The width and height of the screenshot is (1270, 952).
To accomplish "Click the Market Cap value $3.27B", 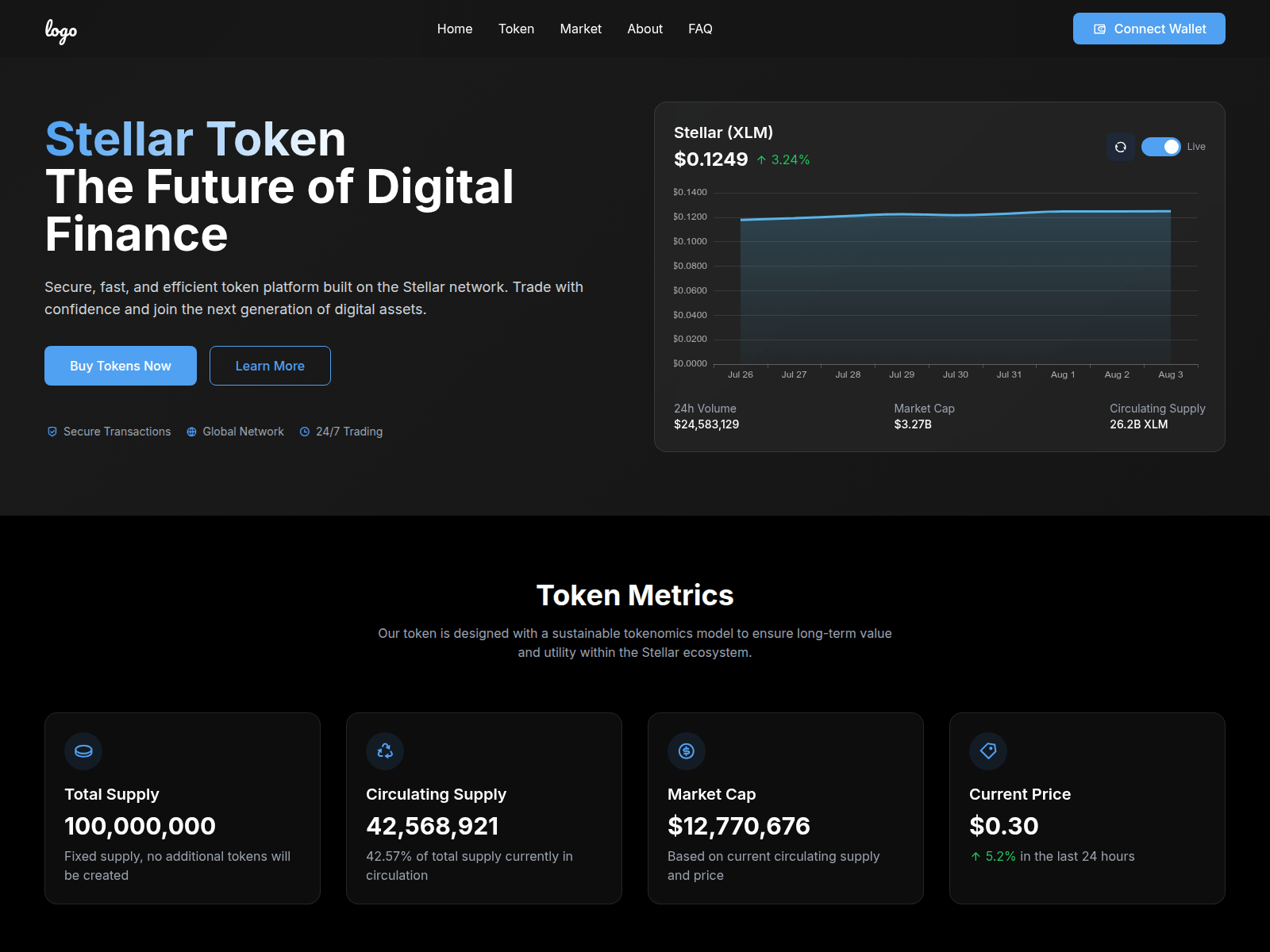I will click(x=913, y=424).
